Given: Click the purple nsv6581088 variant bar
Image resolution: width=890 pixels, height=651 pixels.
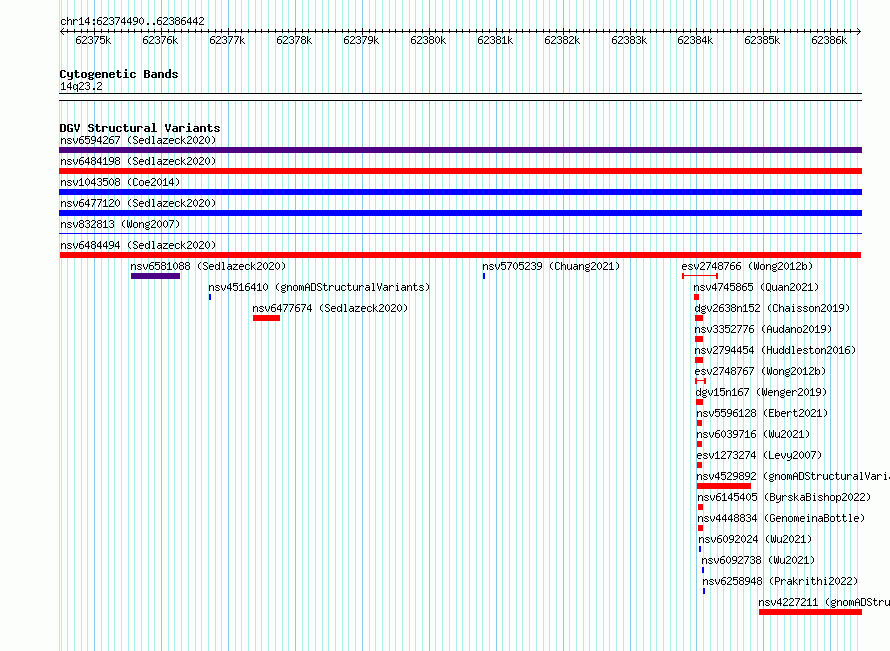Looking at the screenshot, I should coord(156,276).
